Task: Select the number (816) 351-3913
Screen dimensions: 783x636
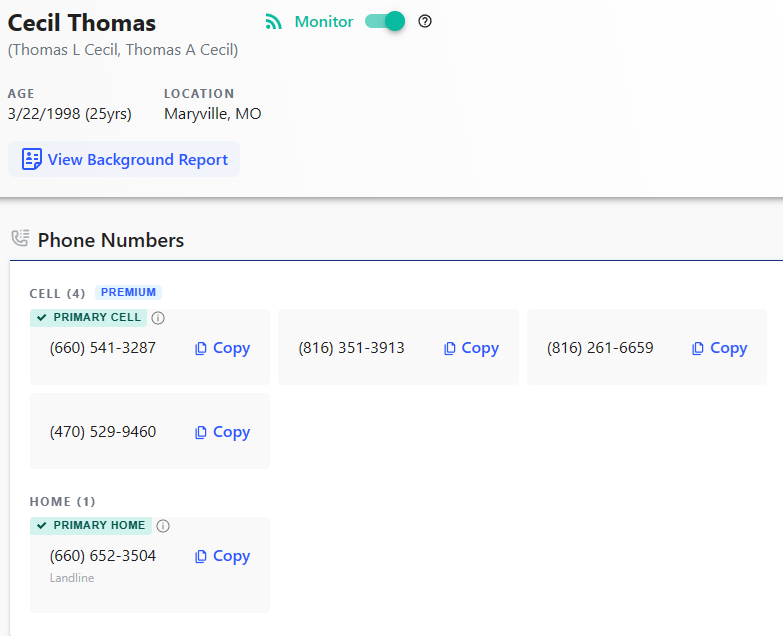Action: pyautogui.click(x=352, y=348)
